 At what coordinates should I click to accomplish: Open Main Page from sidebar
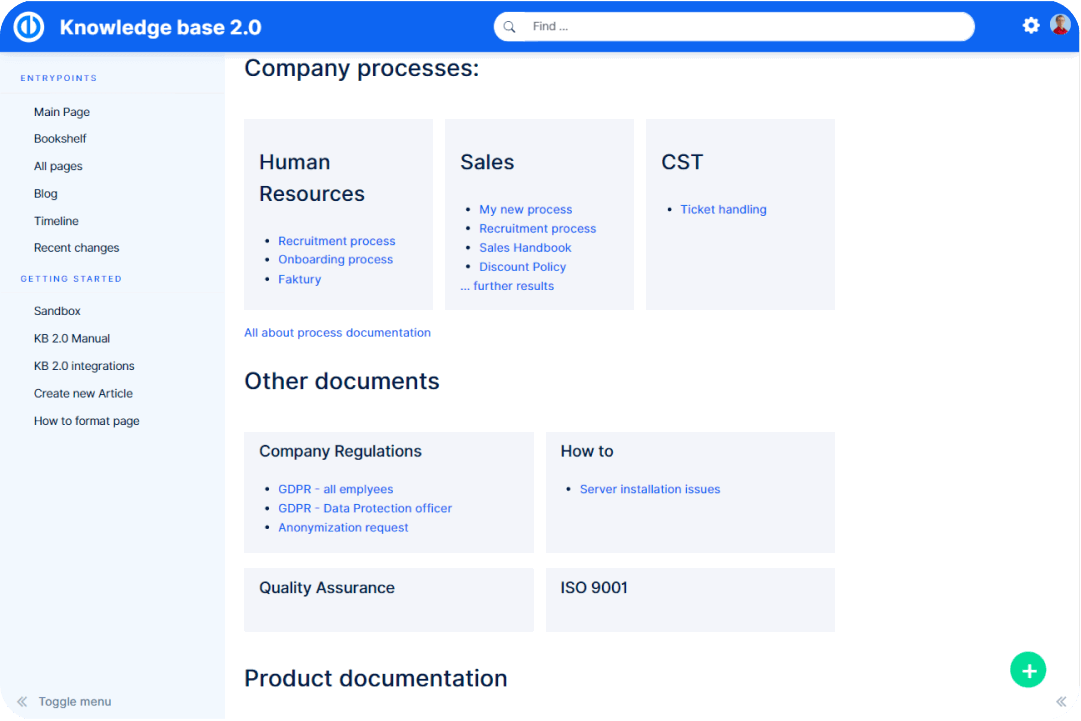[62, 112]
